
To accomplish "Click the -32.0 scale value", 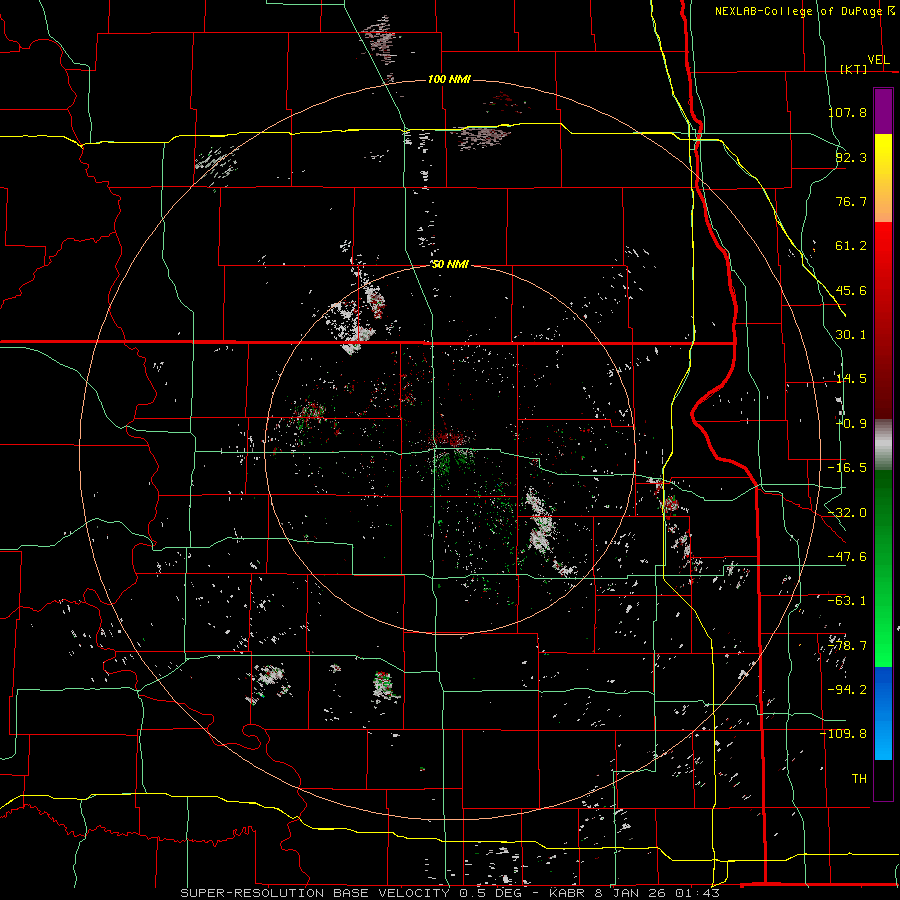I will tap(847, 513).
